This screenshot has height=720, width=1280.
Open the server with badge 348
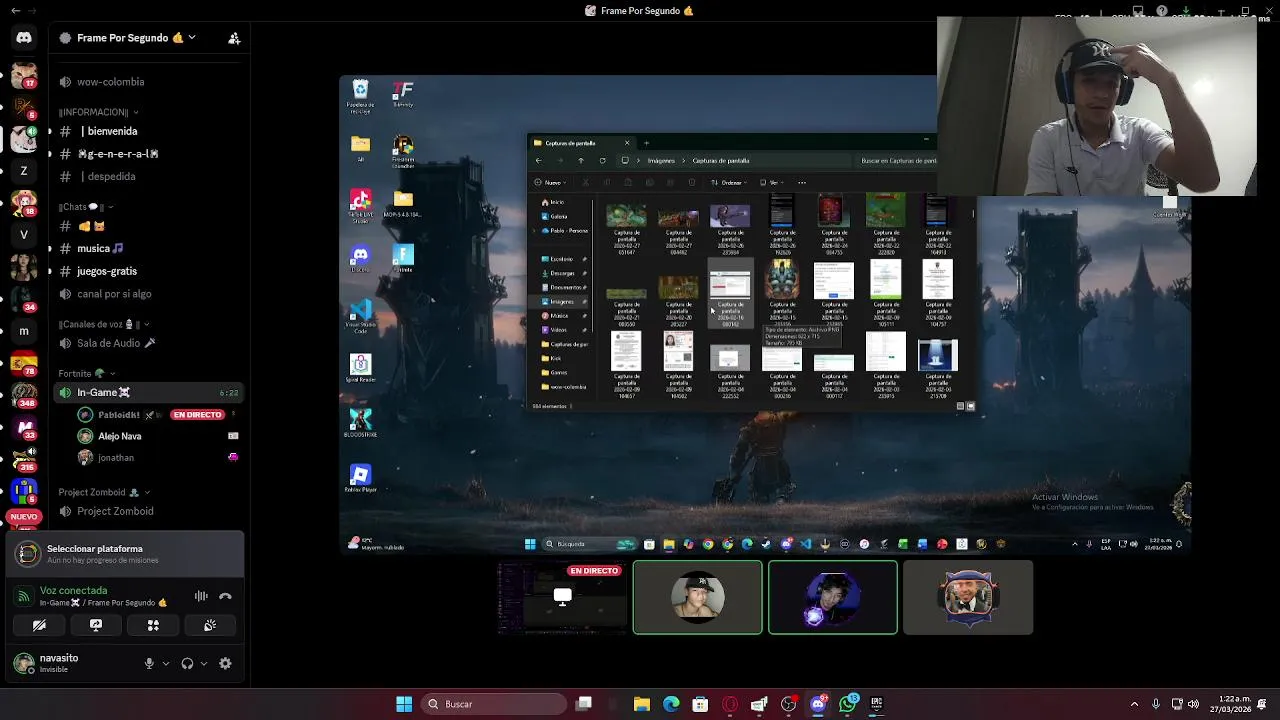pyautogui.click(x=24, y=396)
